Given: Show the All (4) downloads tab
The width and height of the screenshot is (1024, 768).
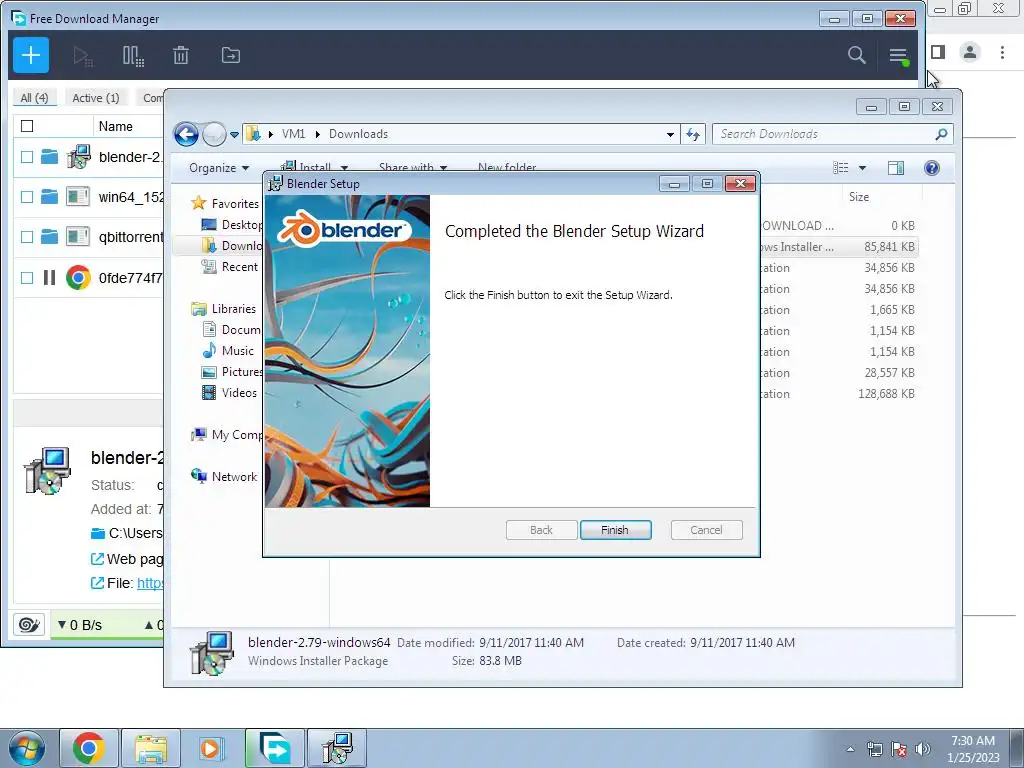Looking at the screenshot, I should click(x=35, y=97).
